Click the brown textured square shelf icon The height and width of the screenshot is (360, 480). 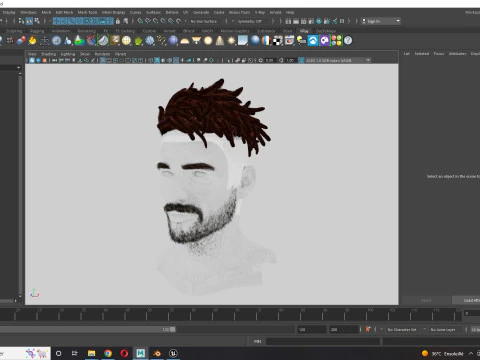tap(115, 41)
